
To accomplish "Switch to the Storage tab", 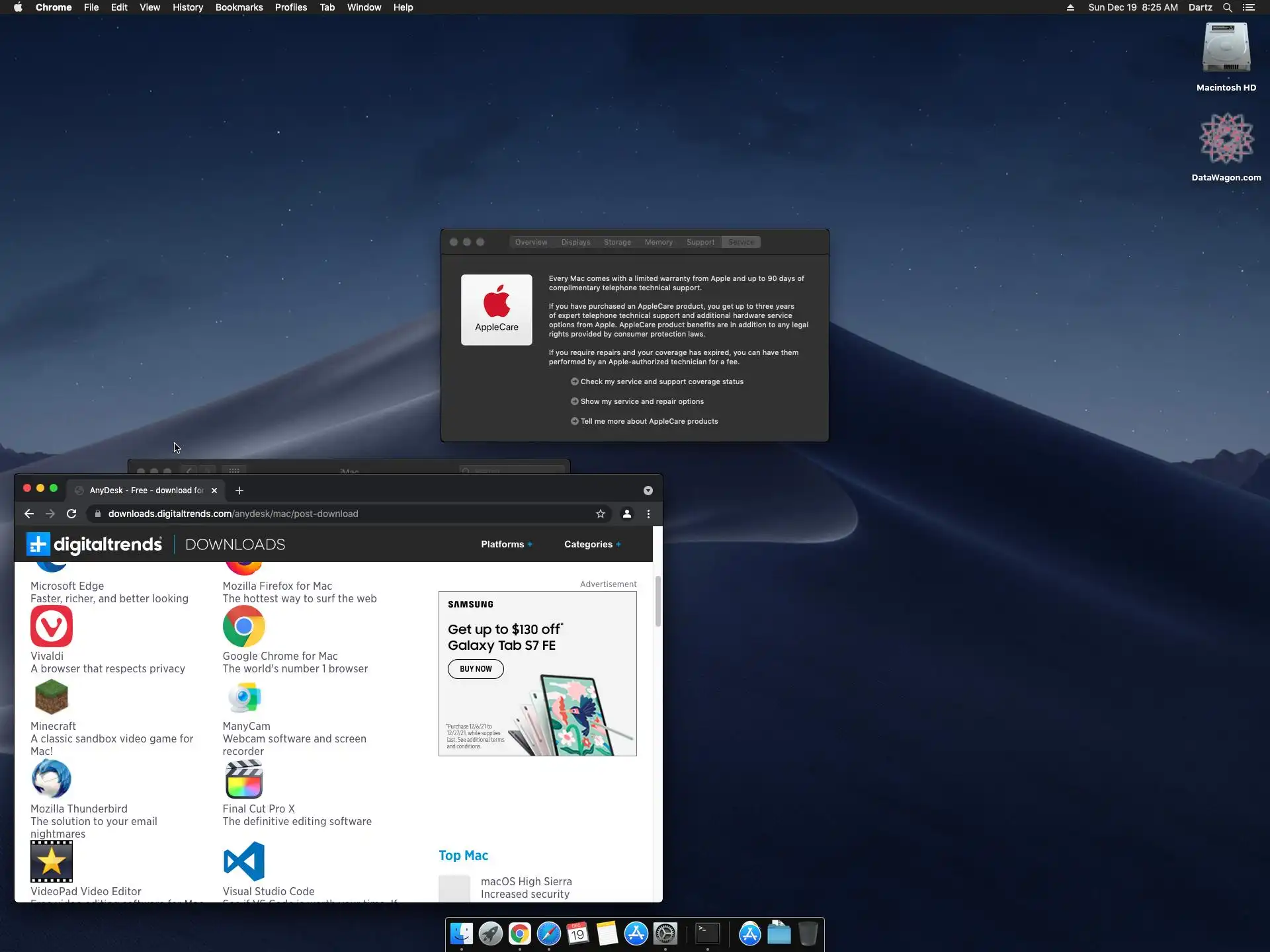I will (617, 242).
